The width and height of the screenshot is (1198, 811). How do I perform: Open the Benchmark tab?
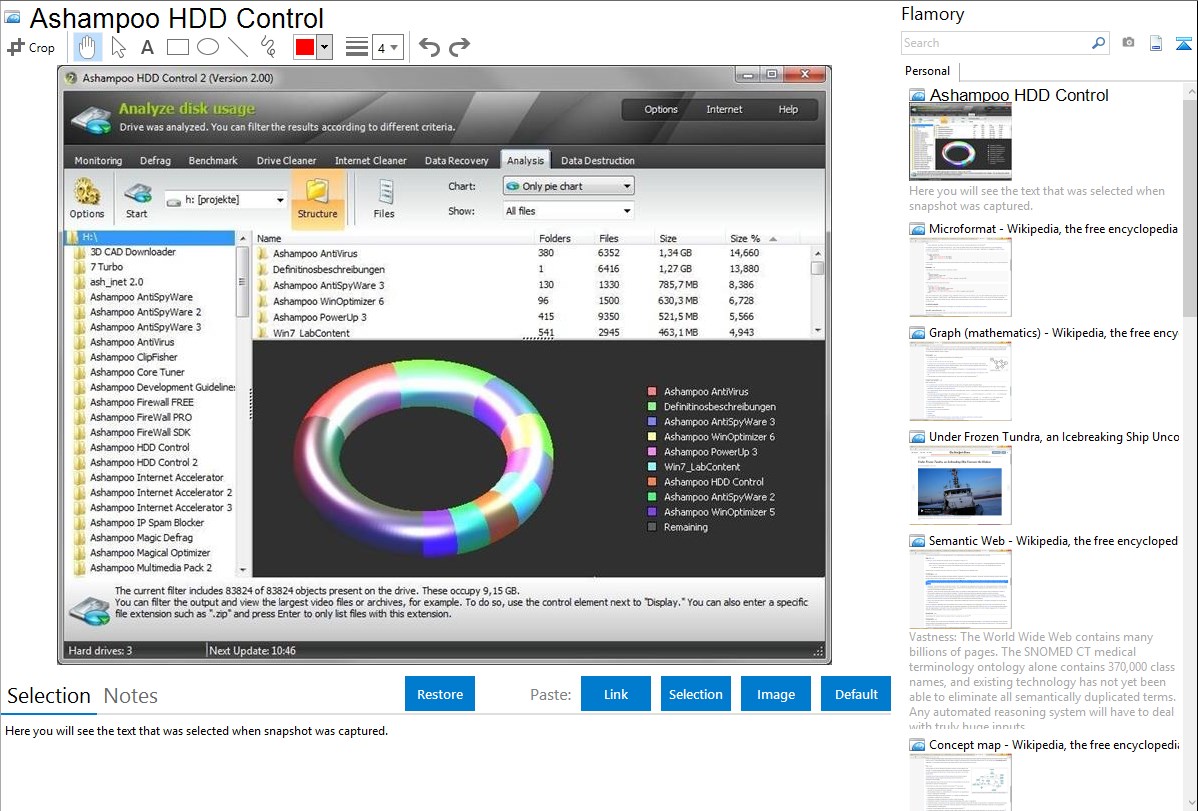tap(213, 161)
